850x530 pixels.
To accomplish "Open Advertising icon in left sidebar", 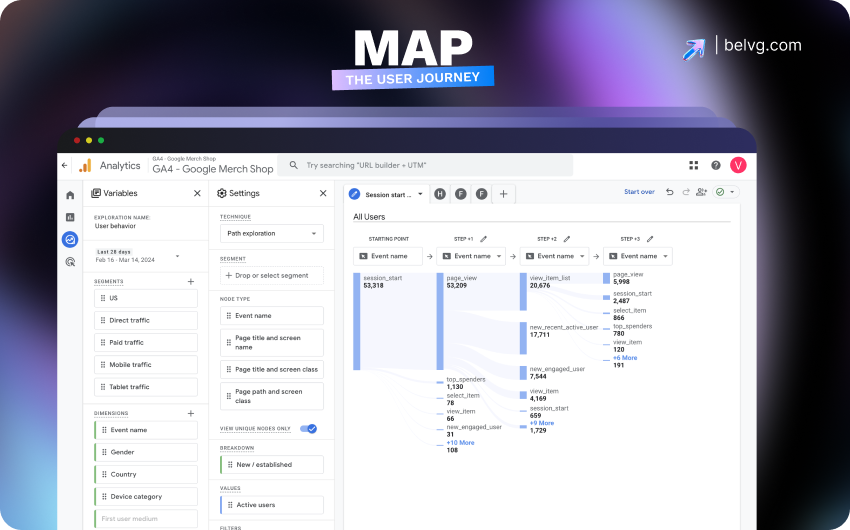I will (x=70, y=262).
